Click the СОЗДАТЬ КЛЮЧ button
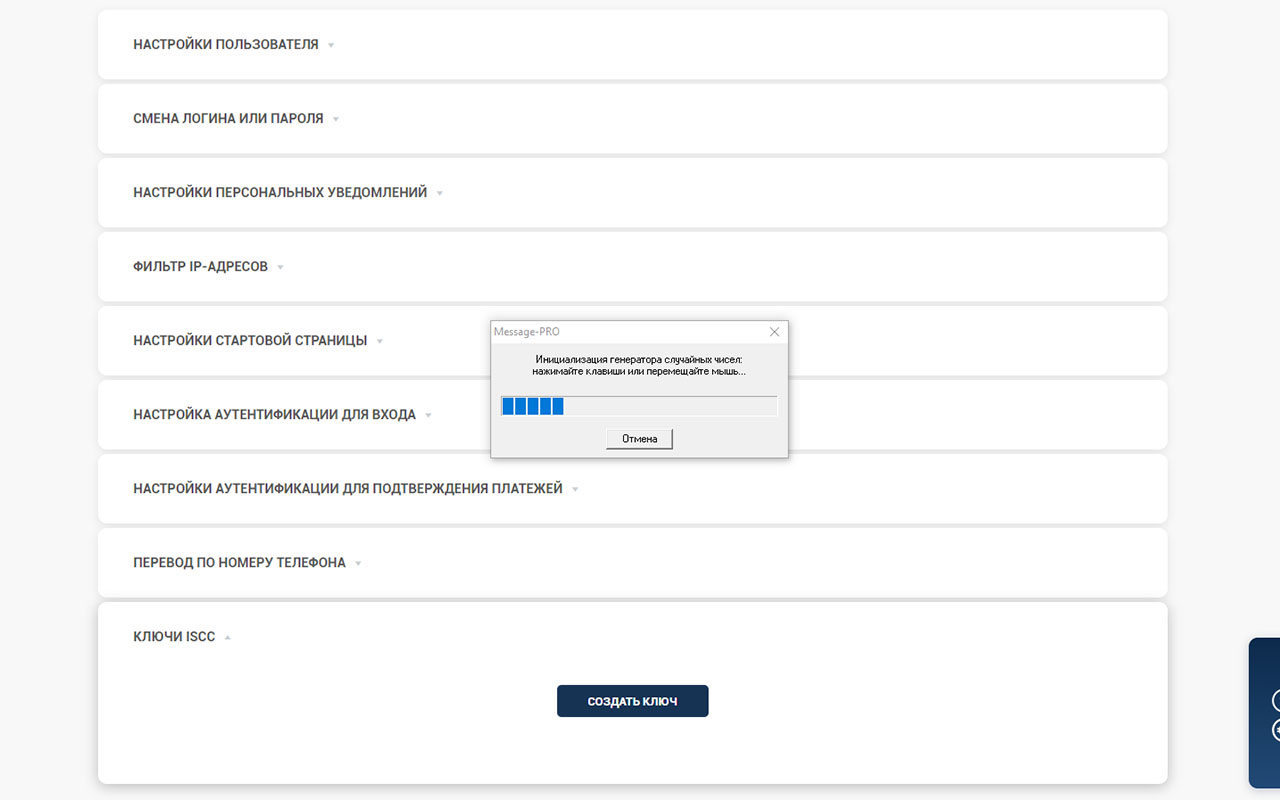The width and height of the screenshot is (1280, 800). tap(632, 701)
